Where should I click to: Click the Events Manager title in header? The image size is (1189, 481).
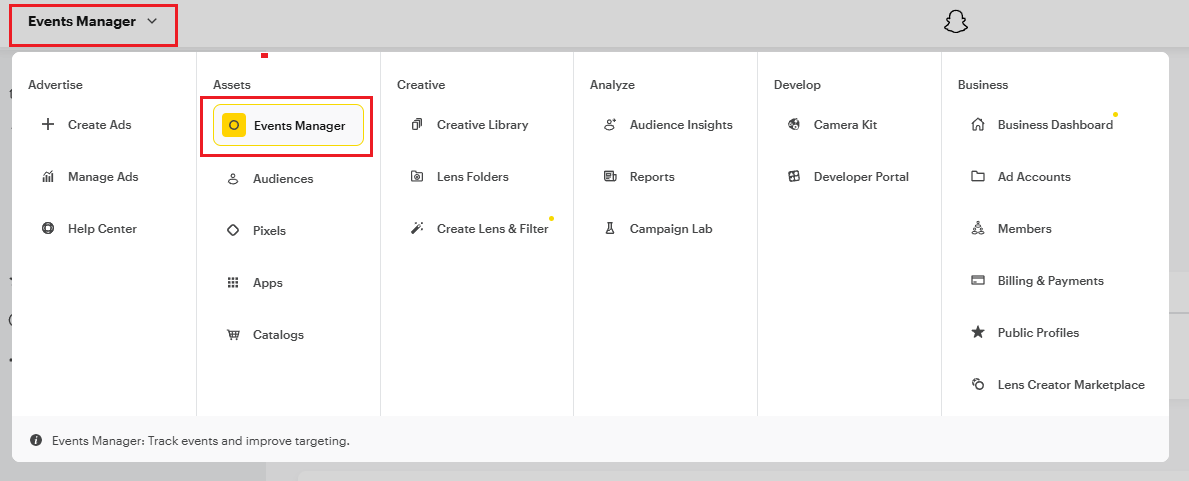(82, 21)
